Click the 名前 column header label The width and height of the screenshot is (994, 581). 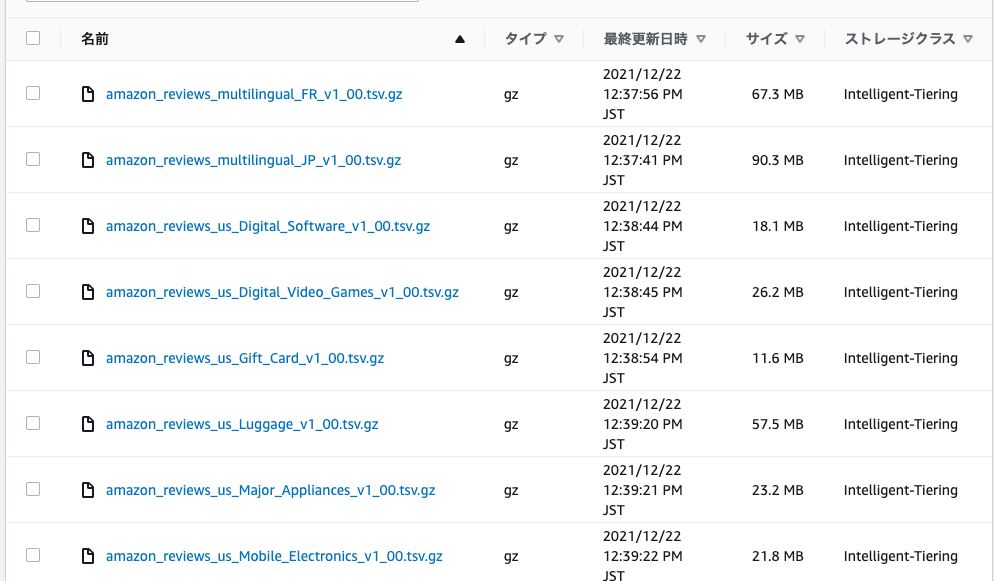[94, 39]
